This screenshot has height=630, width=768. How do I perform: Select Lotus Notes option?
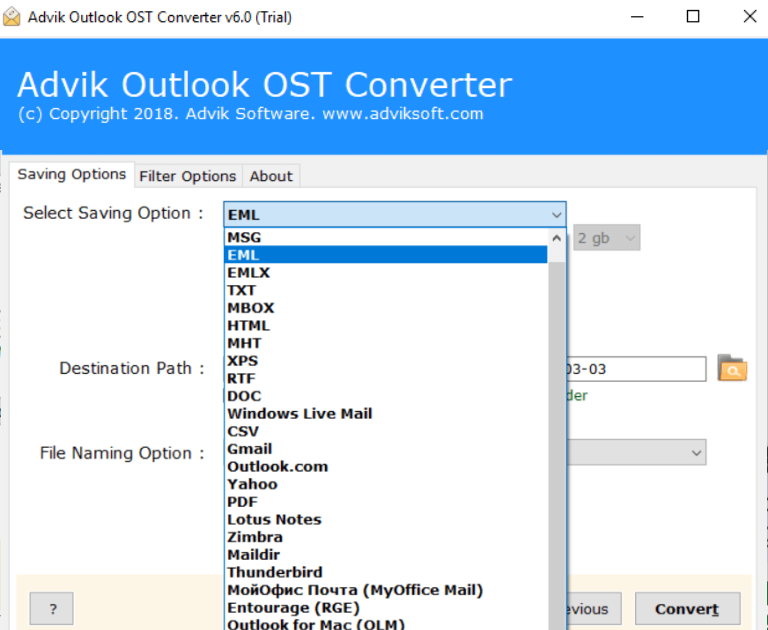point(386,520)
